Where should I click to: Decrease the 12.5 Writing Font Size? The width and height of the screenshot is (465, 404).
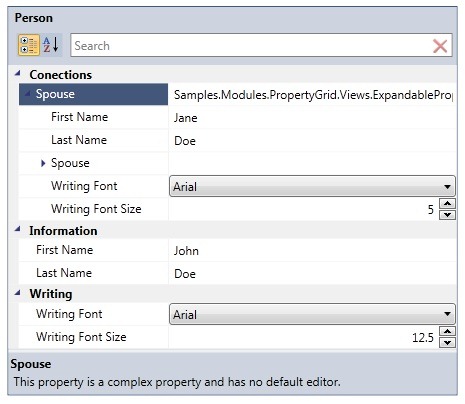(x=447, y=342)
